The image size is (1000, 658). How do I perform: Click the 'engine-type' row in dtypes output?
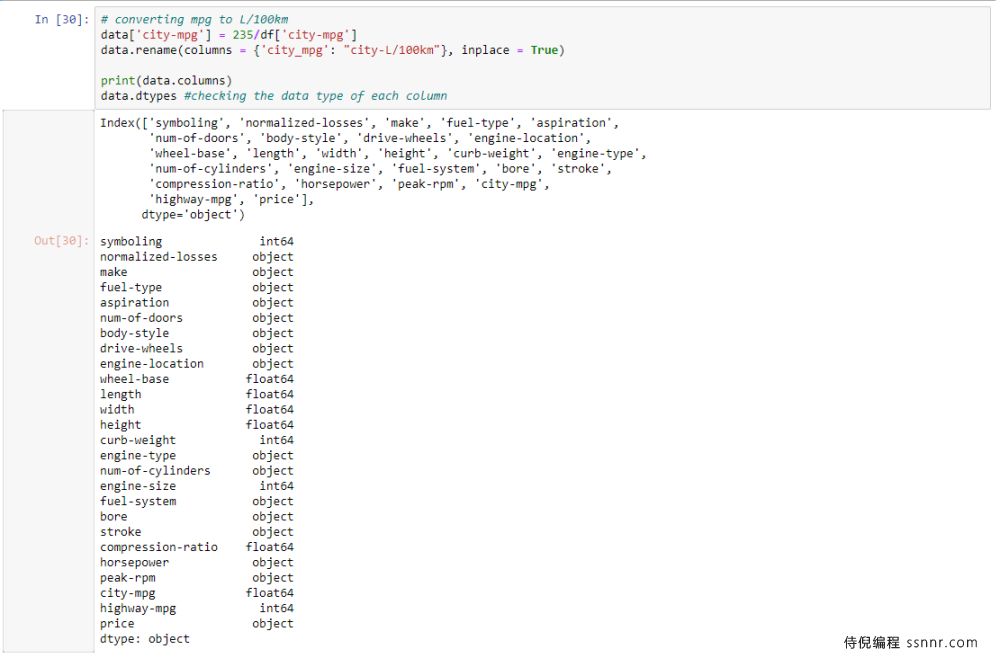pos(196,456)
